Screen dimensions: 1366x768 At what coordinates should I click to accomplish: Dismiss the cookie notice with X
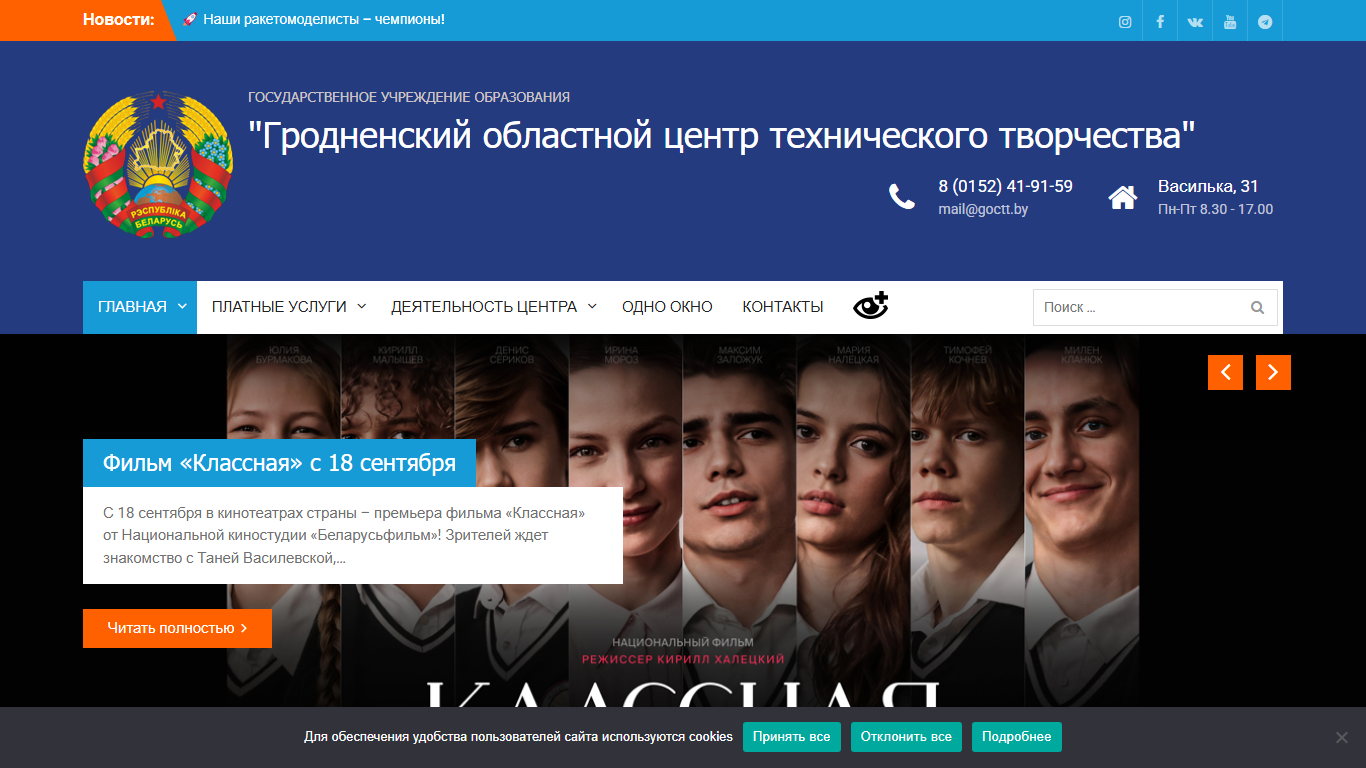click(1341, 737)
